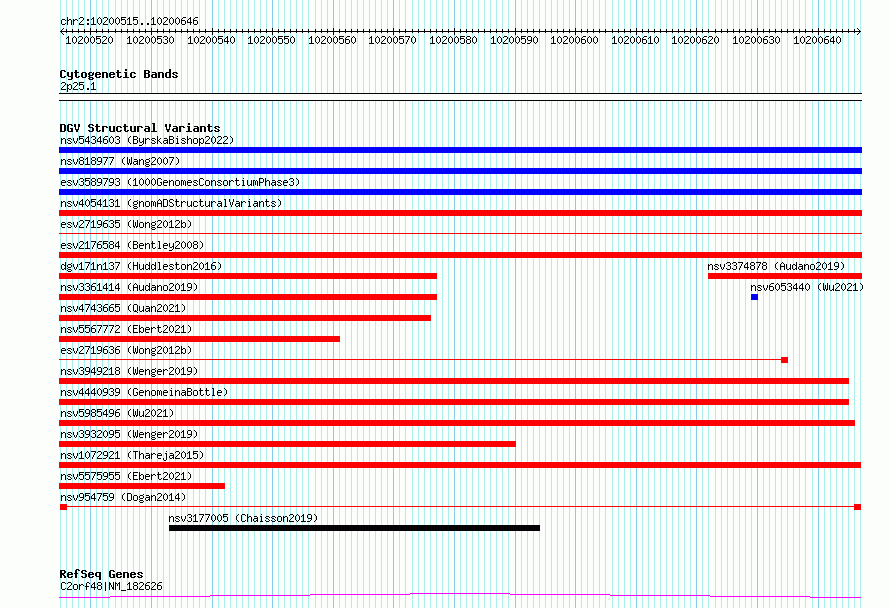Click the 2p25.1 band label

(x=78, y=86)
